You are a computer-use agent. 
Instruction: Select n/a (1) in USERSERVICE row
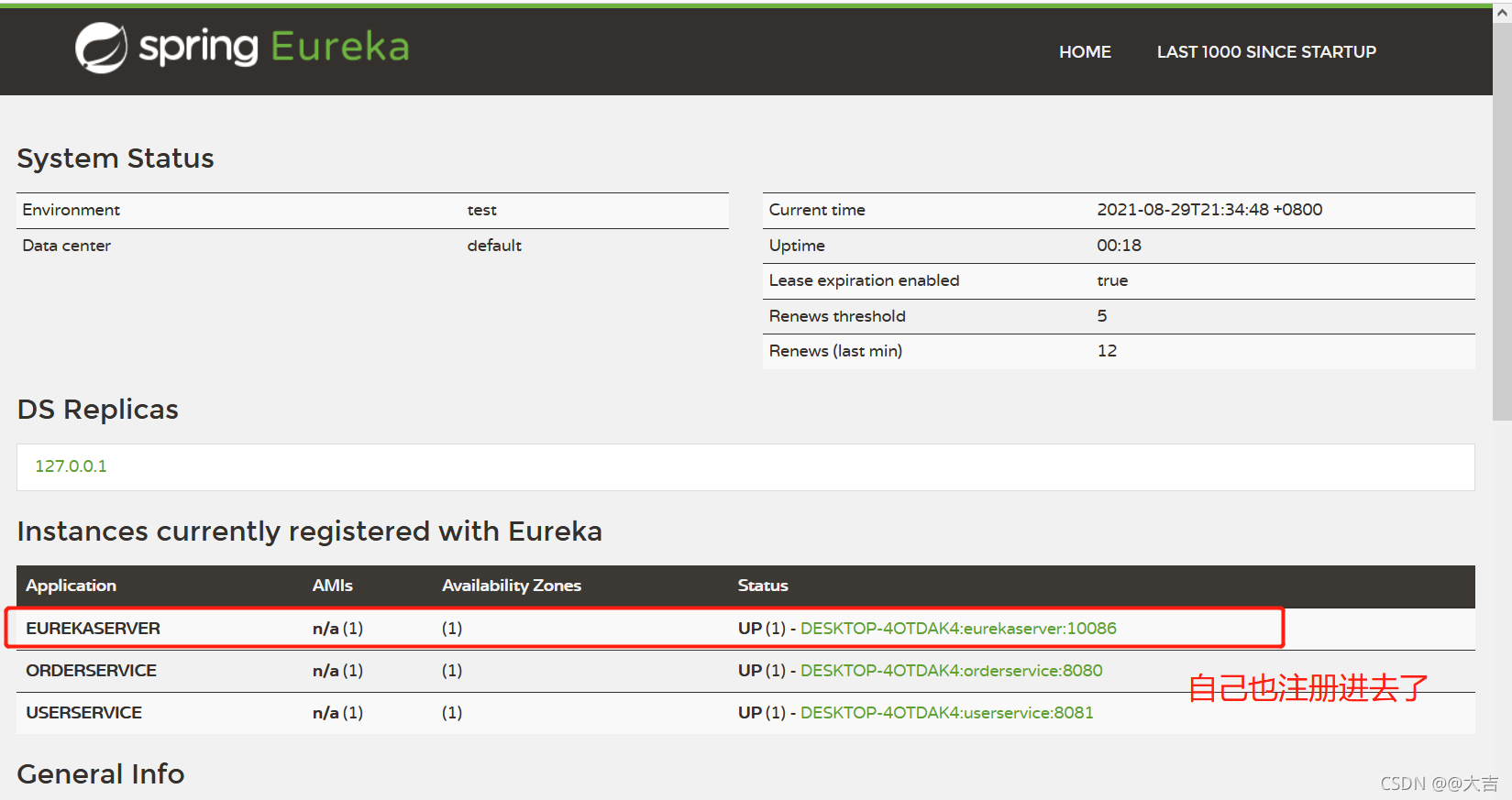coord(337,713)
